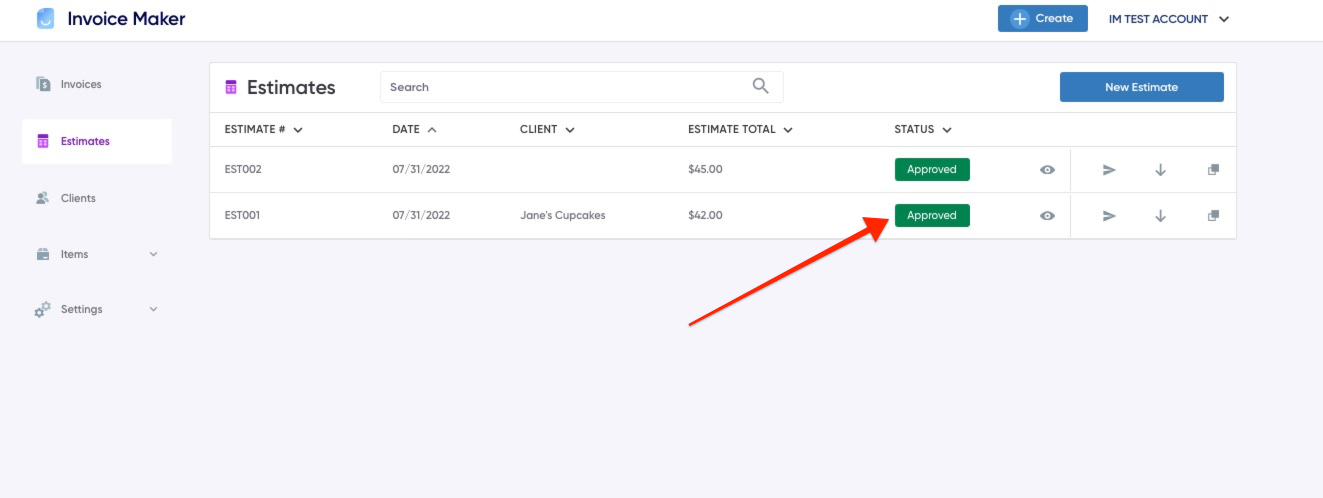Click the Create button in header
The width and height of the screenshot is (1323, 498).
tap(1042, 18)
